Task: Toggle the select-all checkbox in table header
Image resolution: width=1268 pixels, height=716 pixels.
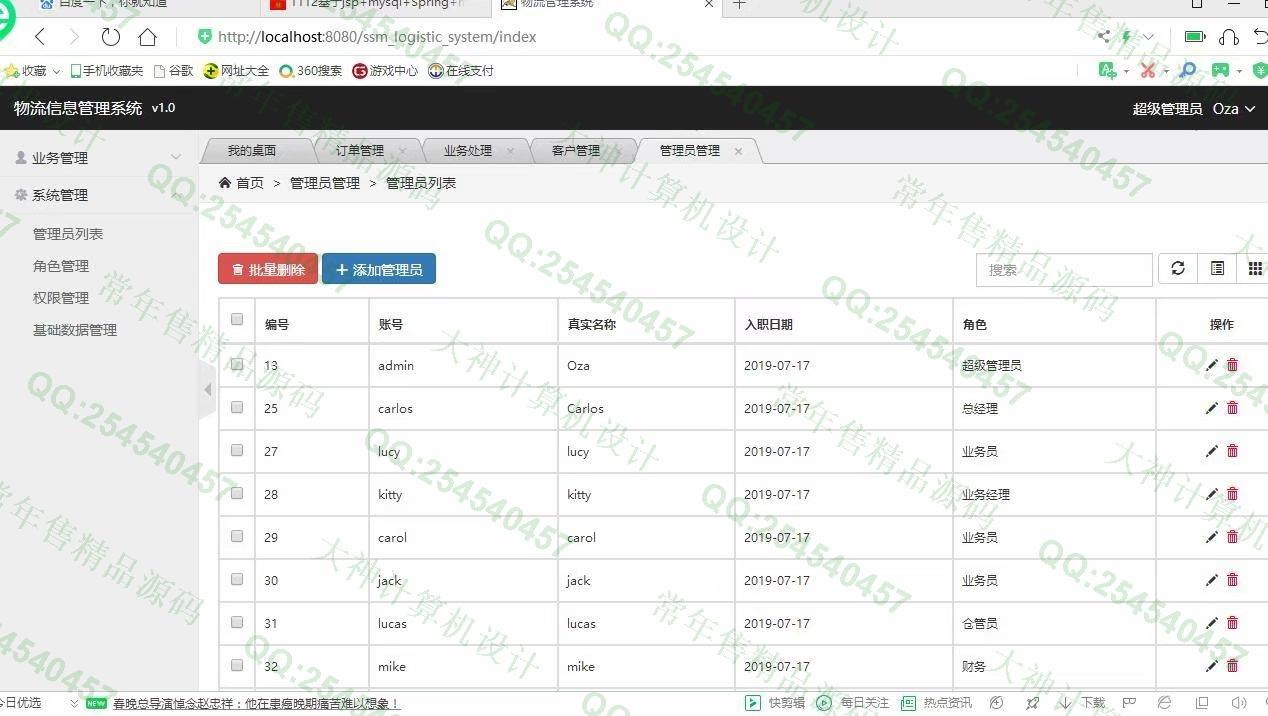Action: click(237, 320)
